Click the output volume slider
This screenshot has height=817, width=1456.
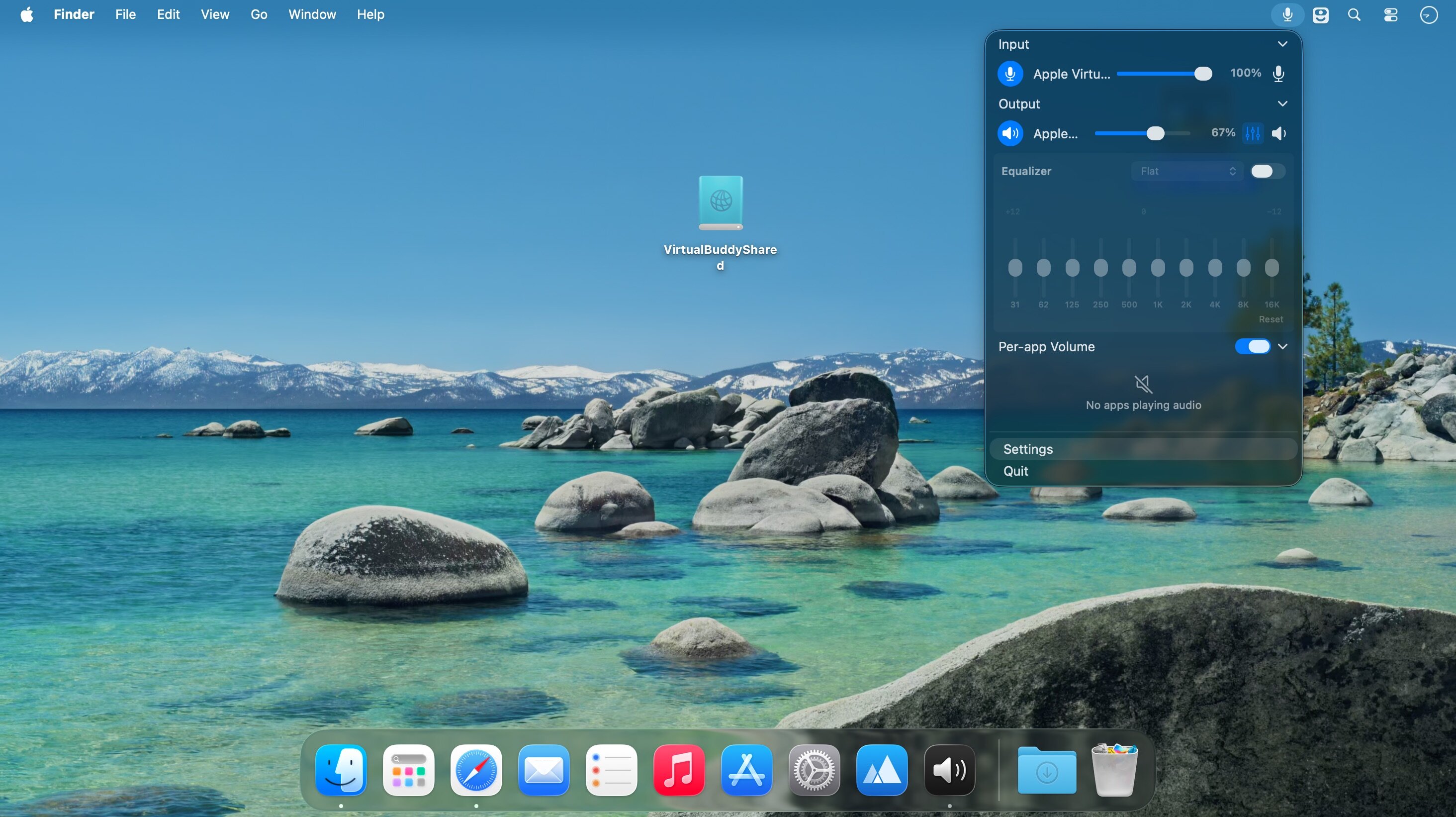coord(1142,133)
